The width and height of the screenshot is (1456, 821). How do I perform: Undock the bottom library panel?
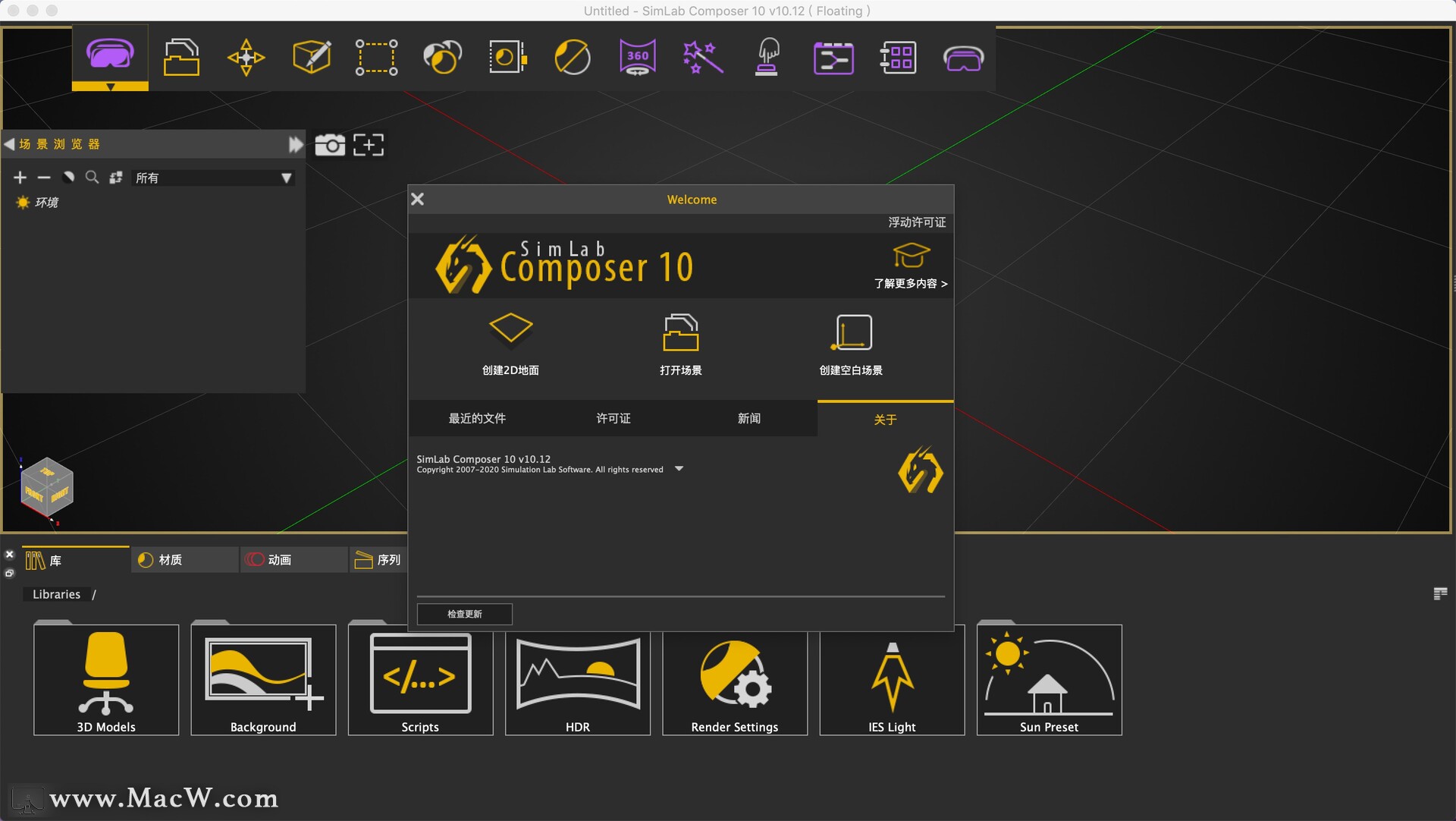point(10,573)
